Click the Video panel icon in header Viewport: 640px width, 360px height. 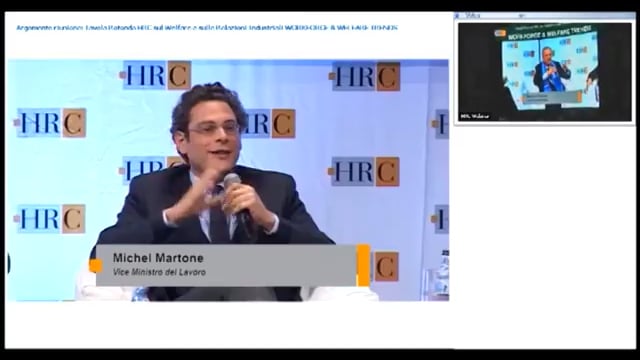pos(457,16)
